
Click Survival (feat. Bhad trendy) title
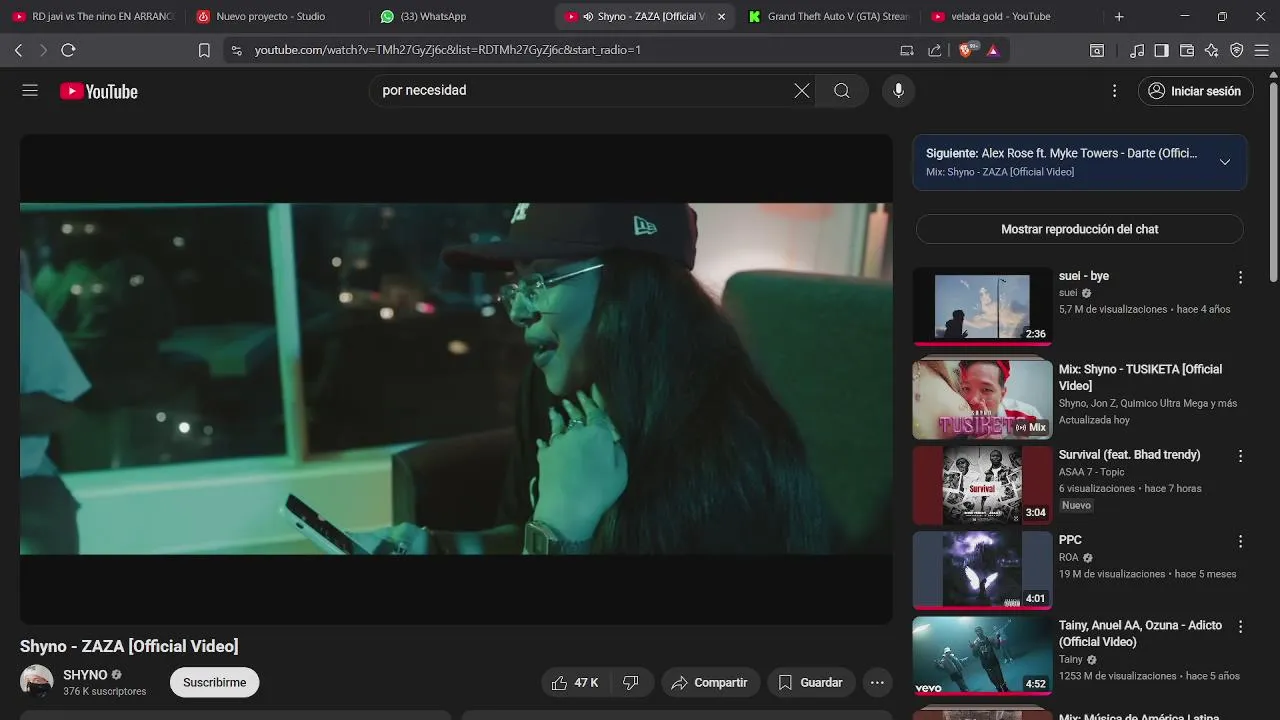click(x=1129, y=454)
